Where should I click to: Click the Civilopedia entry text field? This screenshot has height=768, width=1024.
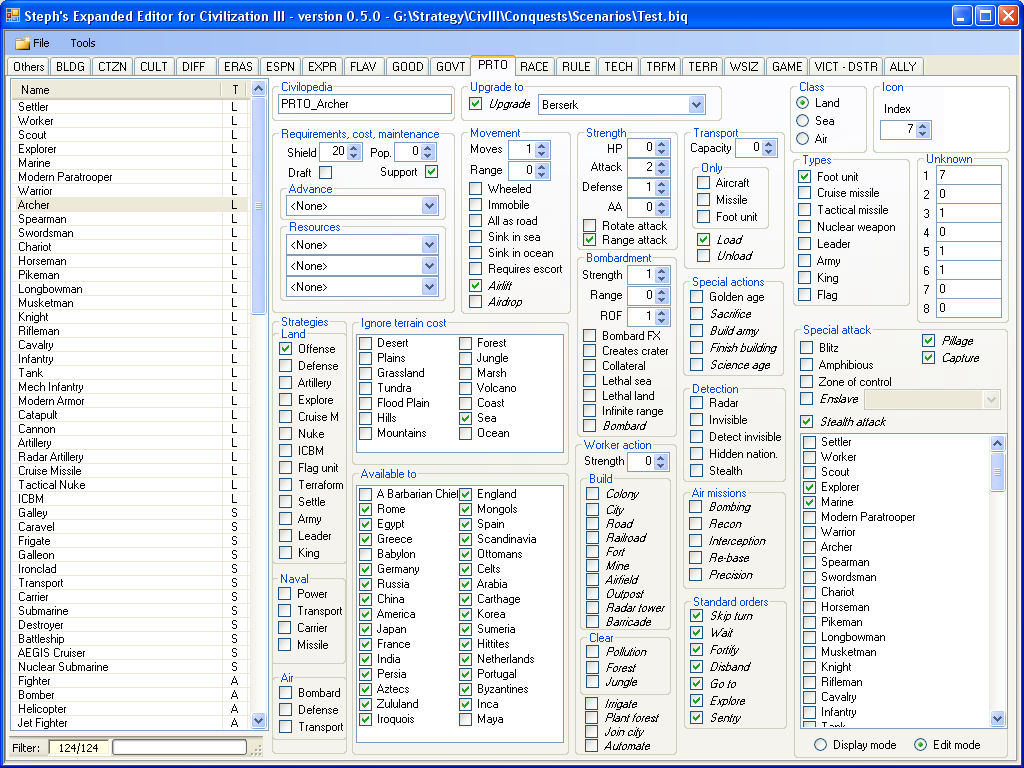coord(364,104)
